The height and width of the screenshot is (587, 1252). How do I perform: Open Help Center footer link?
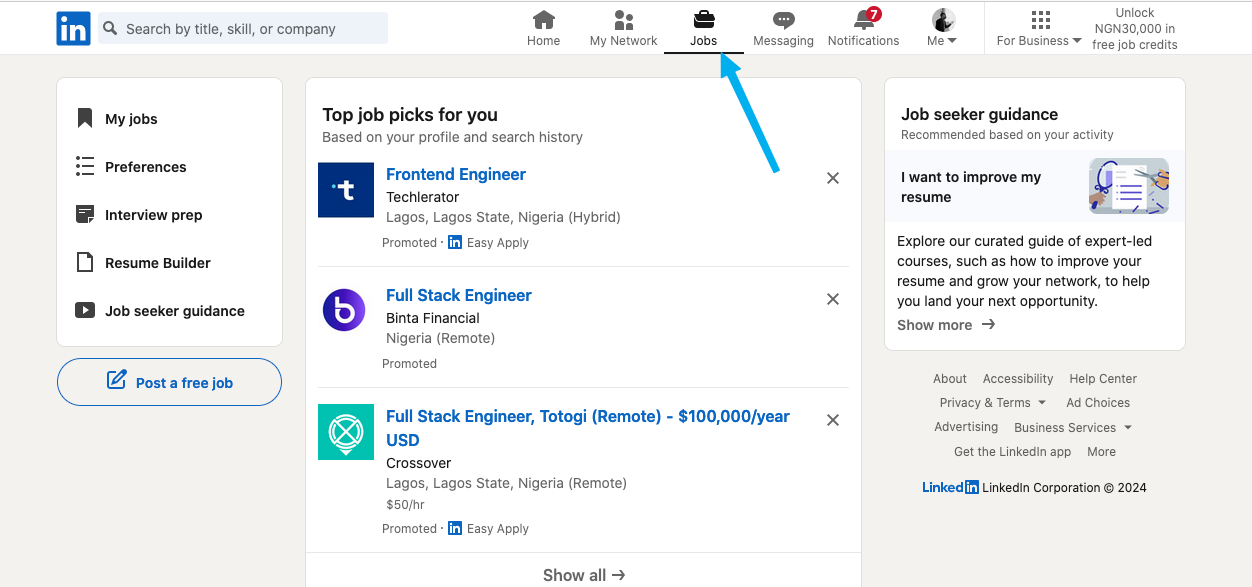click(x=1103, y=379)
